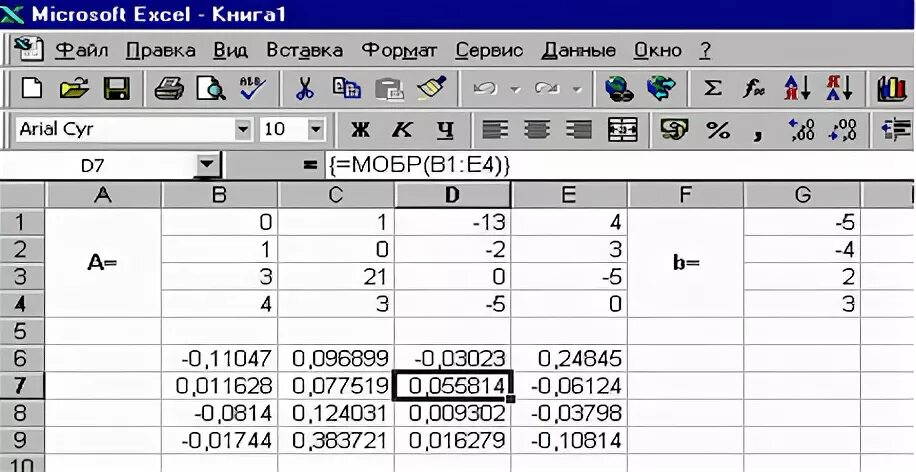The image size is (916, 472).
Task: Click the equals sign formula button
Action: (x=311, y=166)
